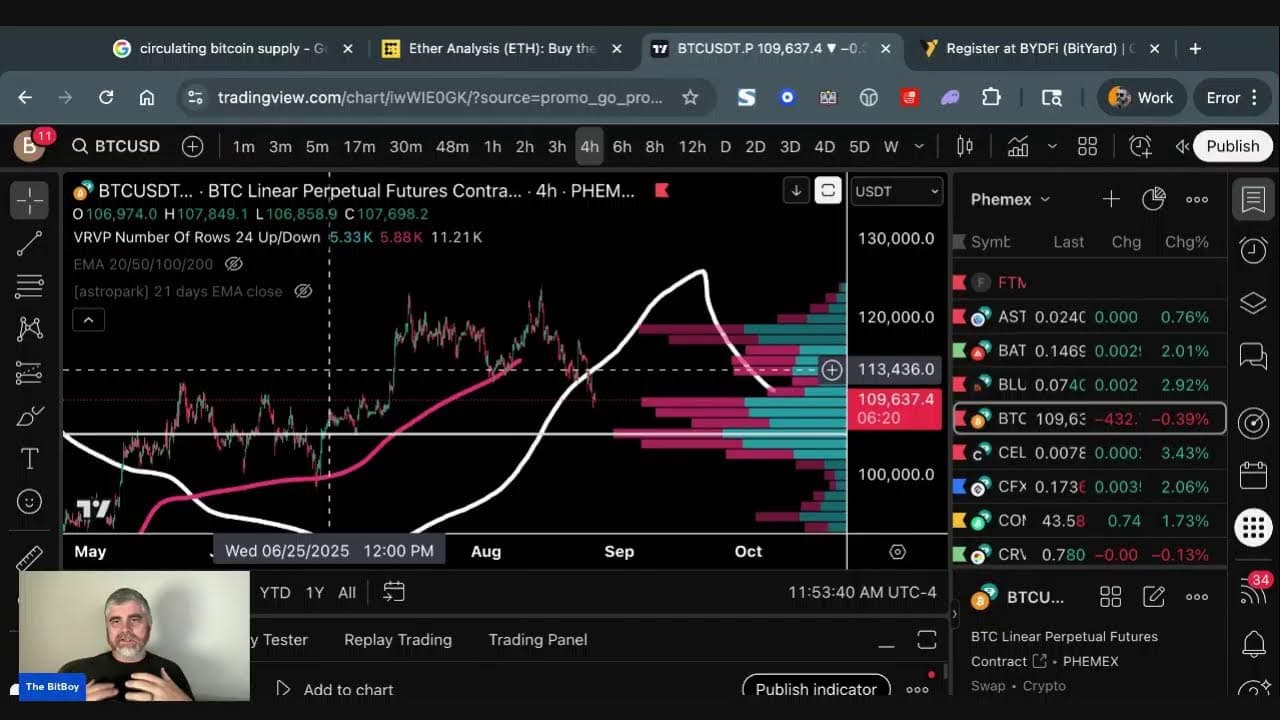
Task: Switch to the 1m timeframe
Action: pos(244,147)
